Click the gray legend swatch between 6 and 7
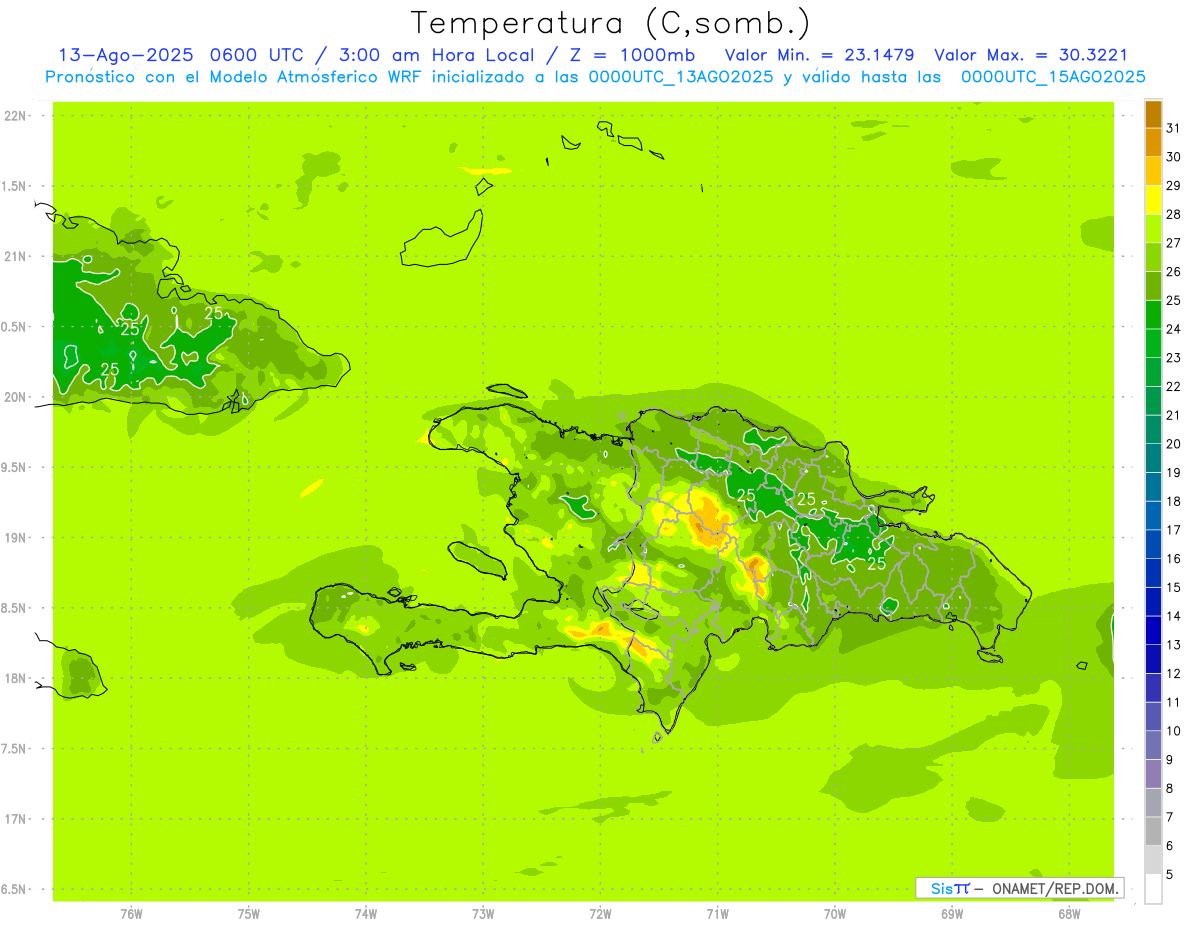 (x=1153, y=831)
